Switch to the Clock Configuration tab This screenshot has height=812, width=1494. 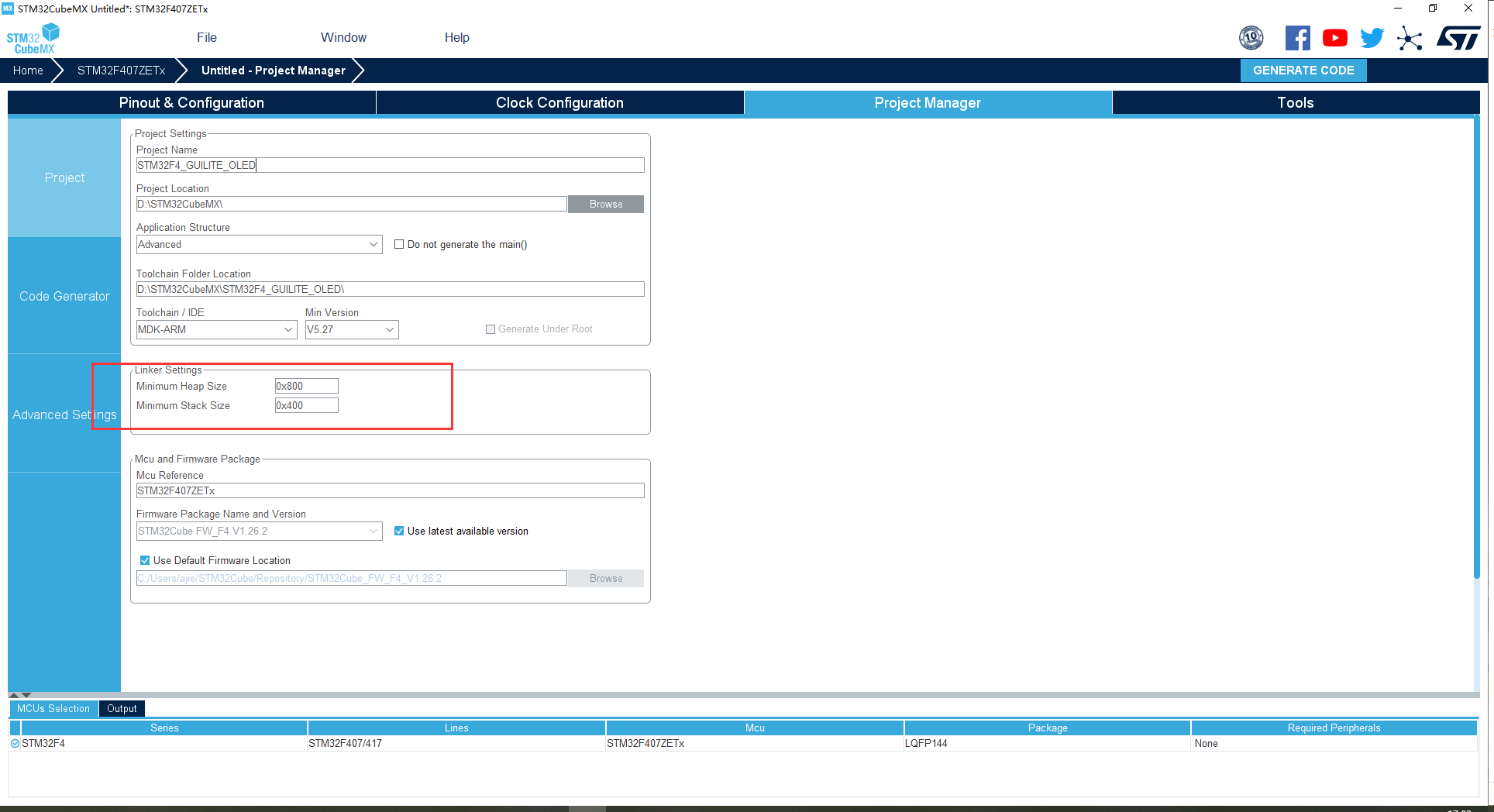click(x=559, y=102)
